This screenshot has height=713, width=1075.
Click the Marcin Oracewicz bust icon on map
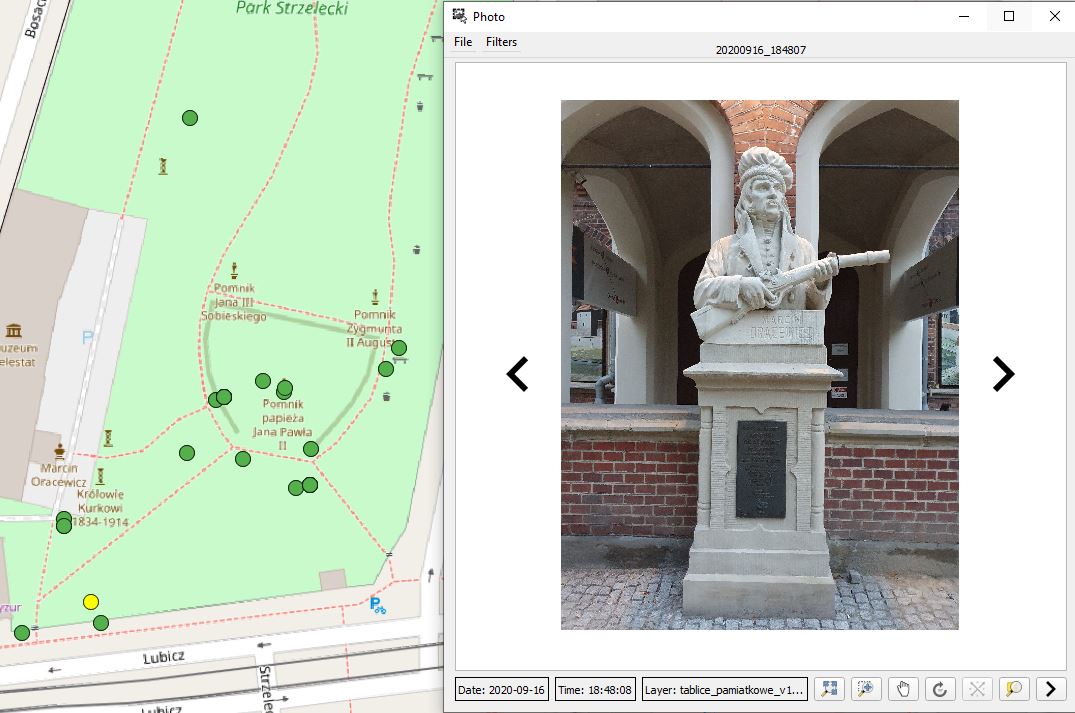point(60,450)
